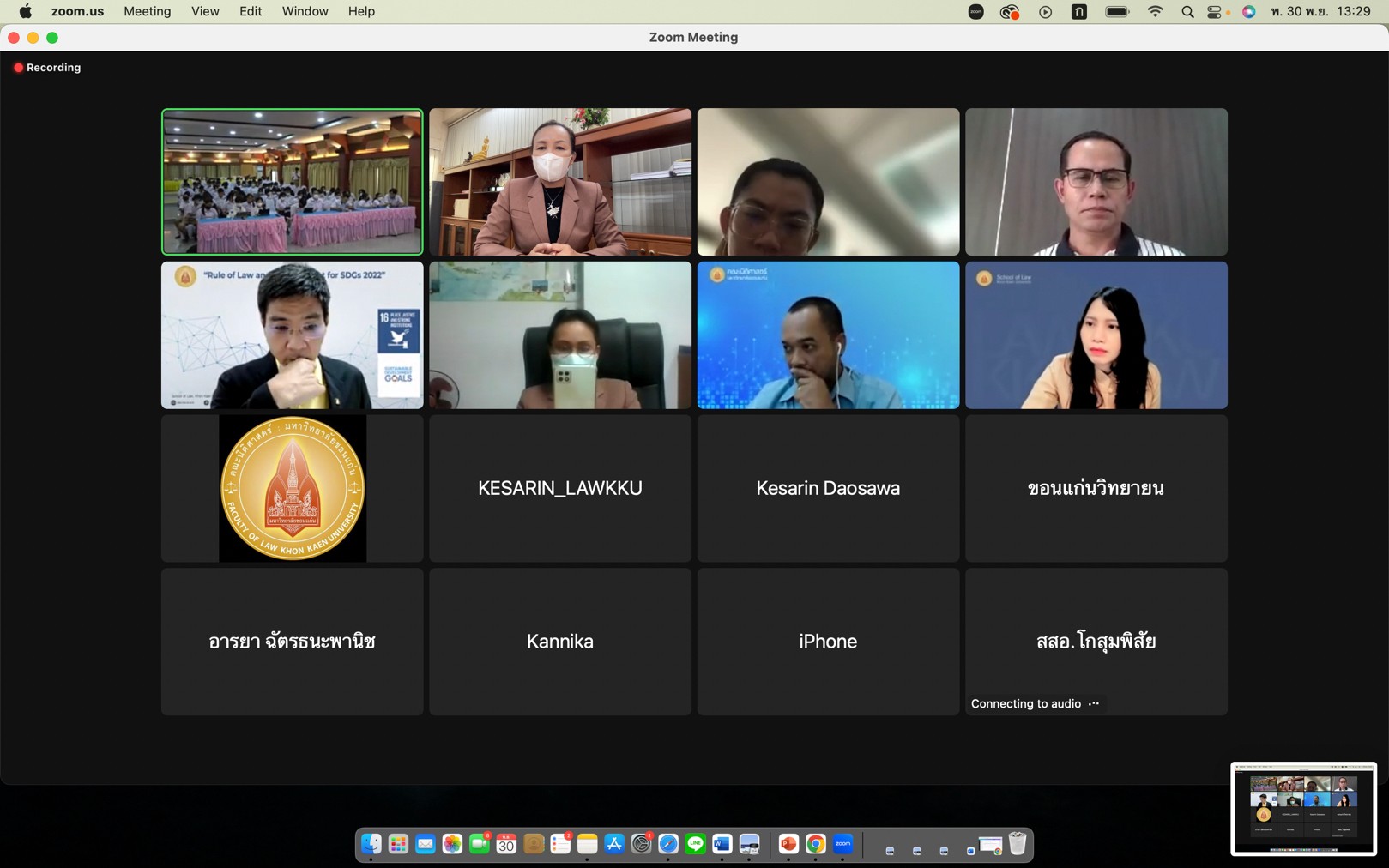Viewport: 1389px width, 868px height.
Task: Open Preview from the Dock
Action: 750,845
